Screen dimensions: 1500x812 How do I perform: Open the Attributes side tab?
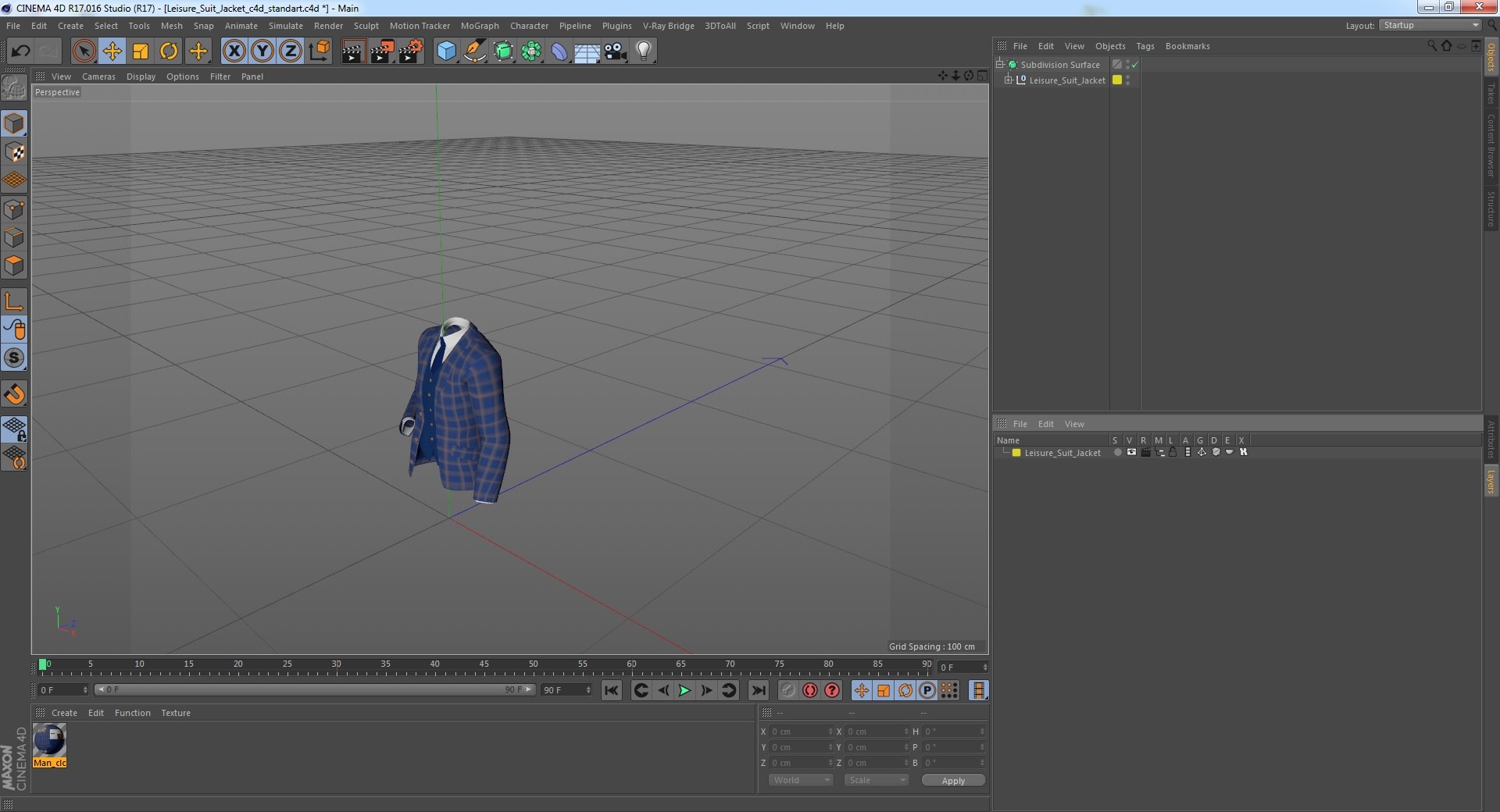click(1491, 440)
